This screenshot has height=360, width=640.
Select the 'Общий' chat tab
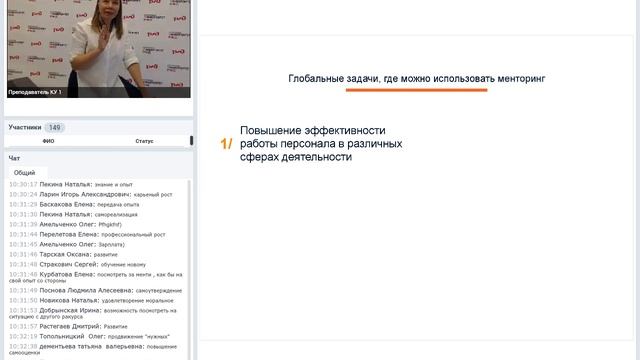pyautogui.click(x=24, y=173)
